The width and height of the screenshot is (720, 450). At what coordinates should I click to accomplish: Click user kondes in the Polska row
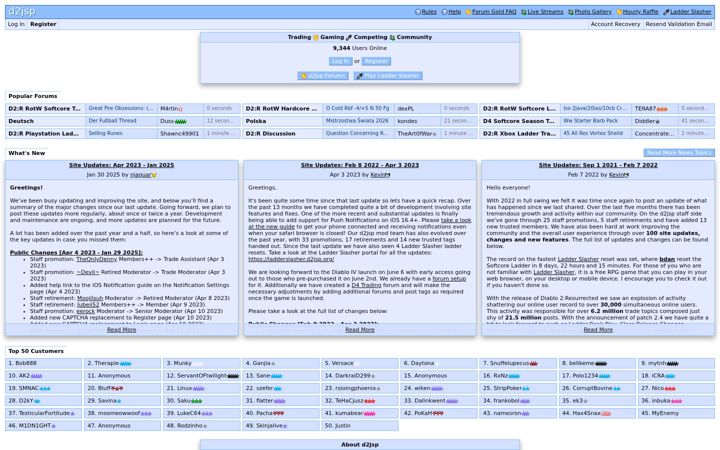coord(407,121)
